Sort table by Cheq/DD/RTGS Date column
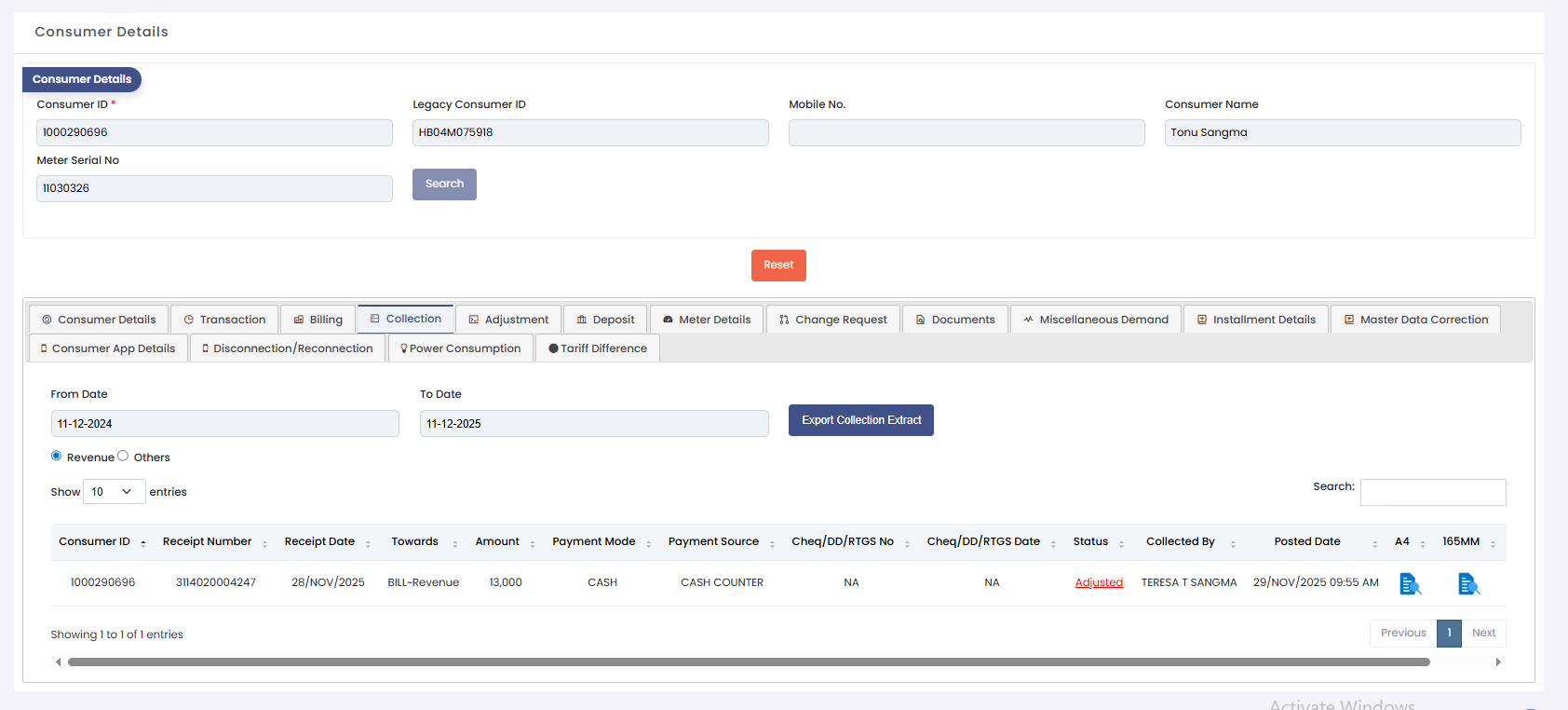 point(992,541)
